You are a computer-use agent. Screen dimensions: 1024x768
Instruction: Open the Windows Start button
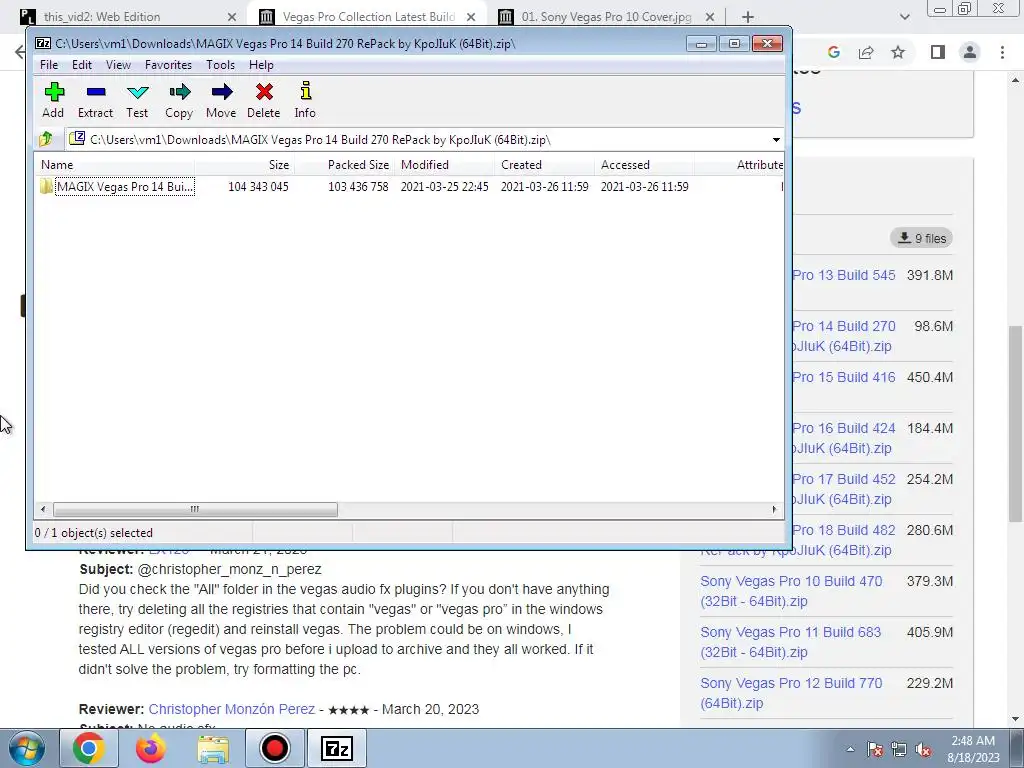pos(27,748)
